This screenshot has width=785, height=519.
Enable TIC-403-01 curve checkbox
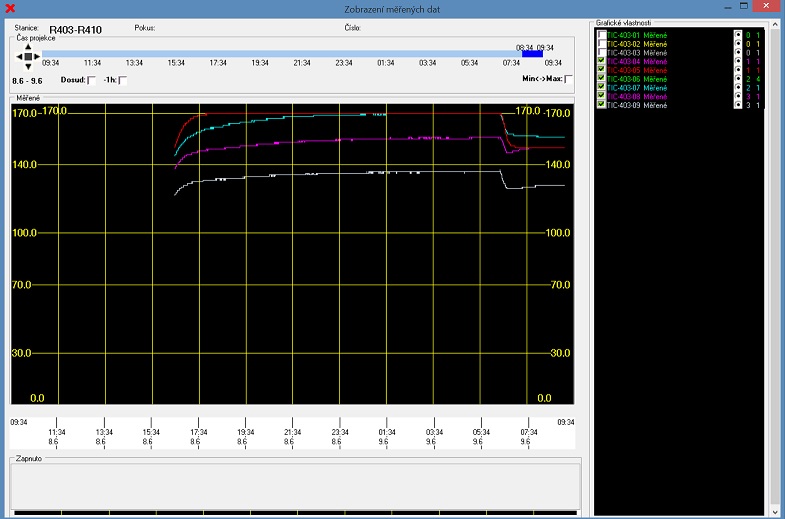(601, 35)
